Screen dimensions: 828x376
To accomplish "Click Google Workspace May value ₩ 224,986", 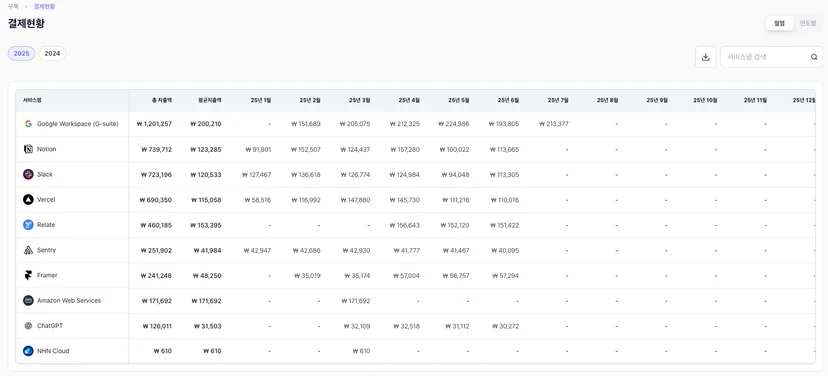I will (x=454, y=124).
